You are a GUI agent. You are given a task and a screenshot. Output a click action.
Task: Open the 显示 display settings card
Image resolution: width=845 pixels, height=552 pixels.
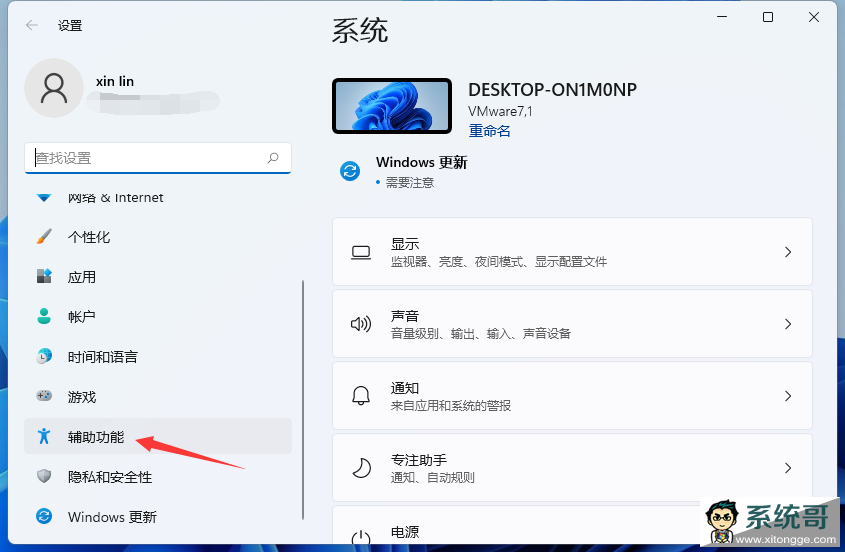click(x=572, y=252)
